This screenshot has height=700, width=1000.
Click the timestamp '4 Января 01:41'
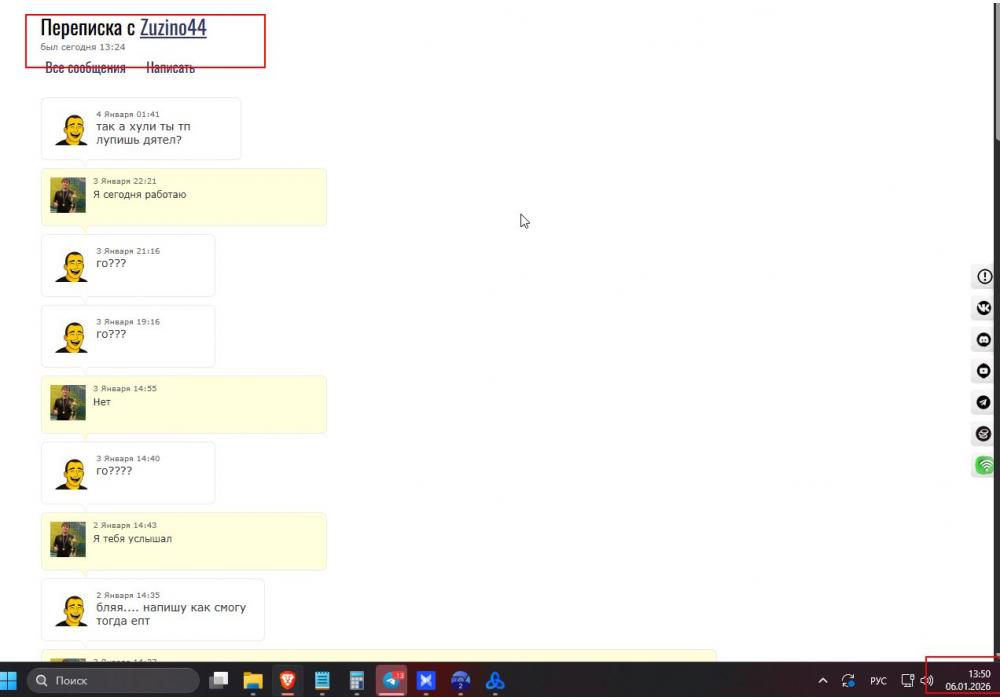point(128,114)
